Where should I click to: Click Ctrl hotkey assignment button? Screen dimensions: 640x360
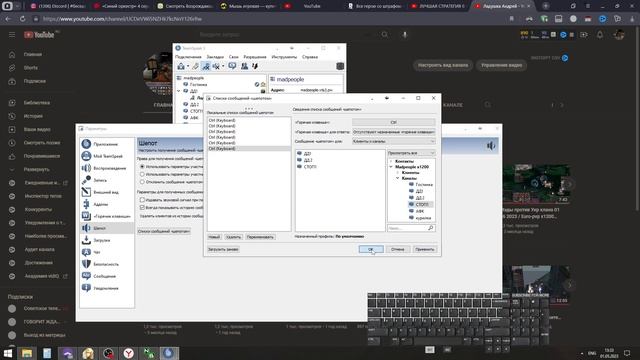coord(393,122)
